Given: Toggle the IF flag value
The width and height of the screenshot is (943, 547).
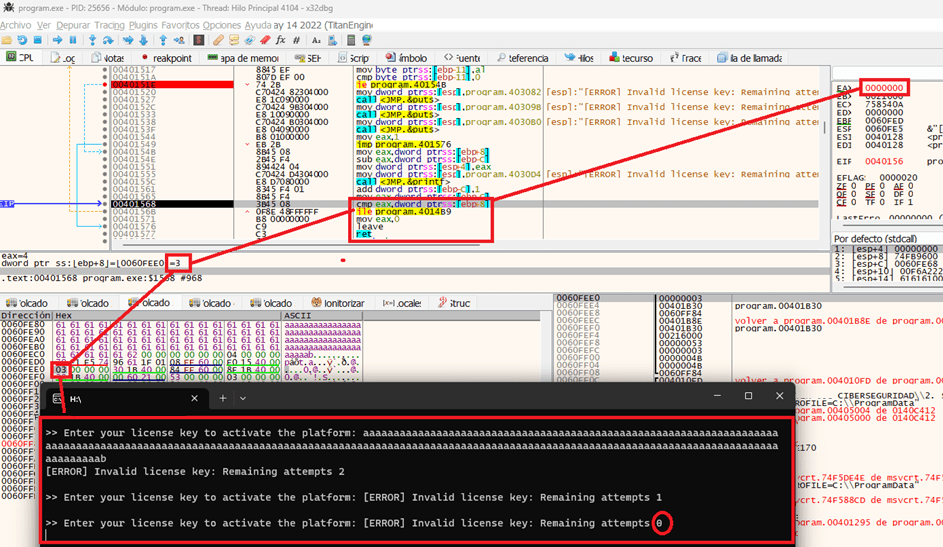Looking at the screenshot, I should pos(909,203).
